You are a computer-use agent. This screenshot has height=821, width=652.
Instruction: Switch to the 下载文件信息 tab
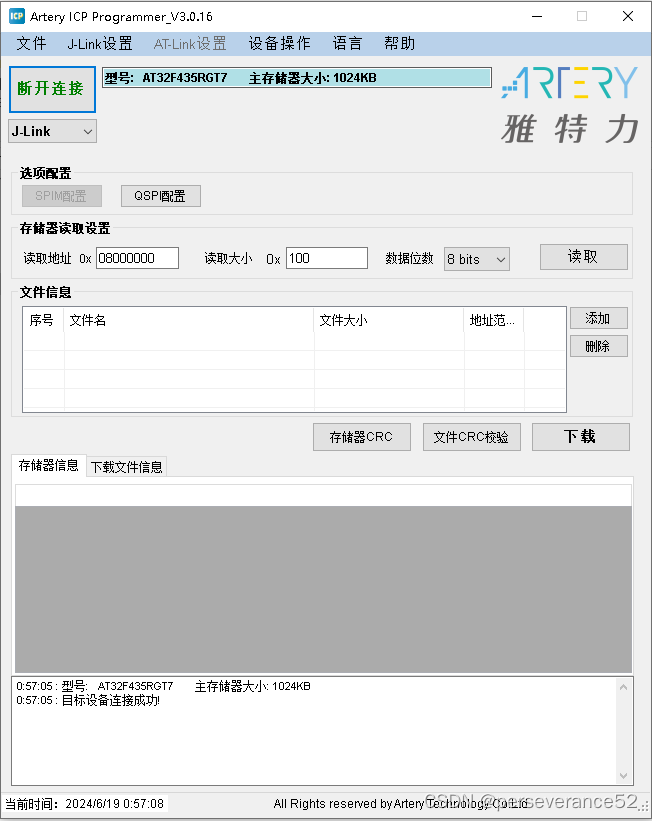[x=127, y=467]
